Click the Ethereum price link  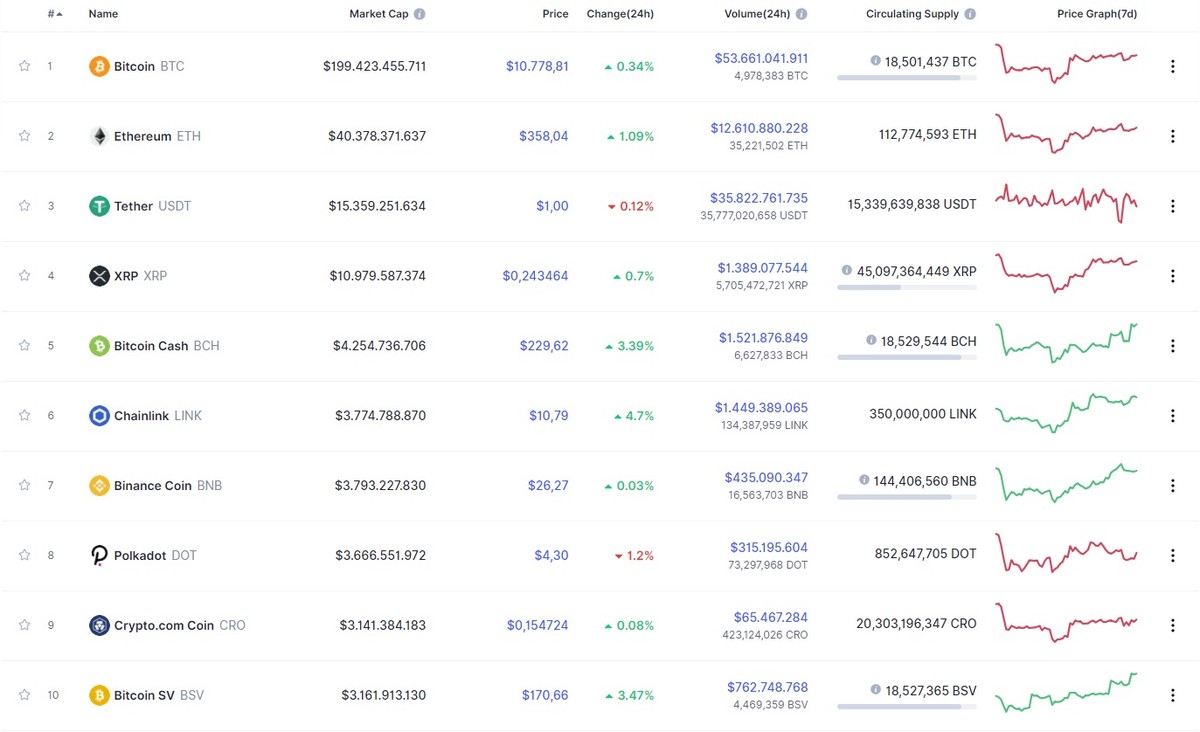pos(544,136)
